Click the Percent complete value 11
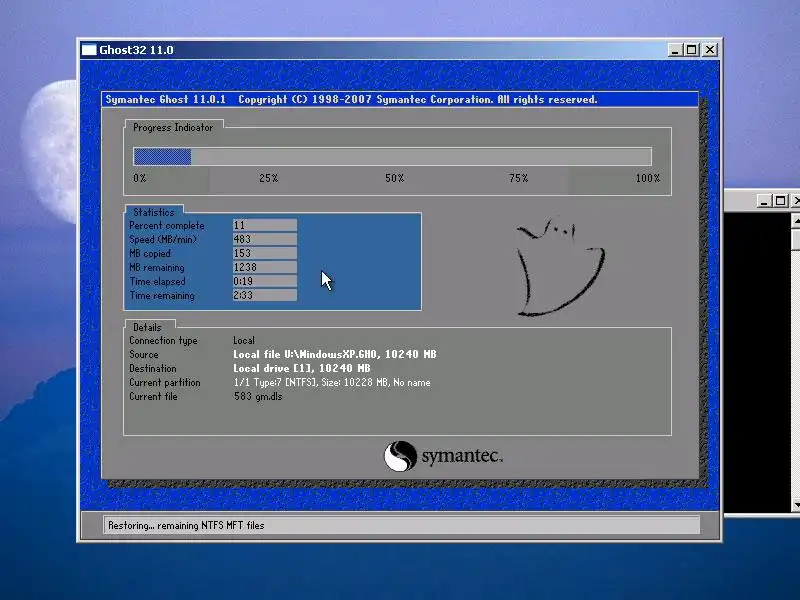The height and width of the screenshot is (600, 800). click(x=265, y=225)
